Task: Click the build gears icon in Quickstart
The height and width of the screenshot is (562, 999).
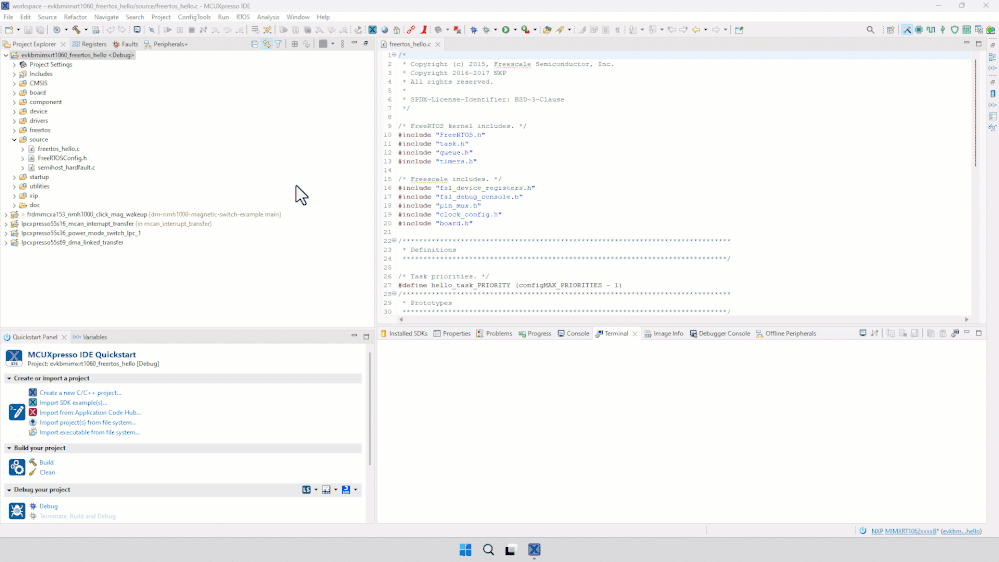Action: pos(17,467)
